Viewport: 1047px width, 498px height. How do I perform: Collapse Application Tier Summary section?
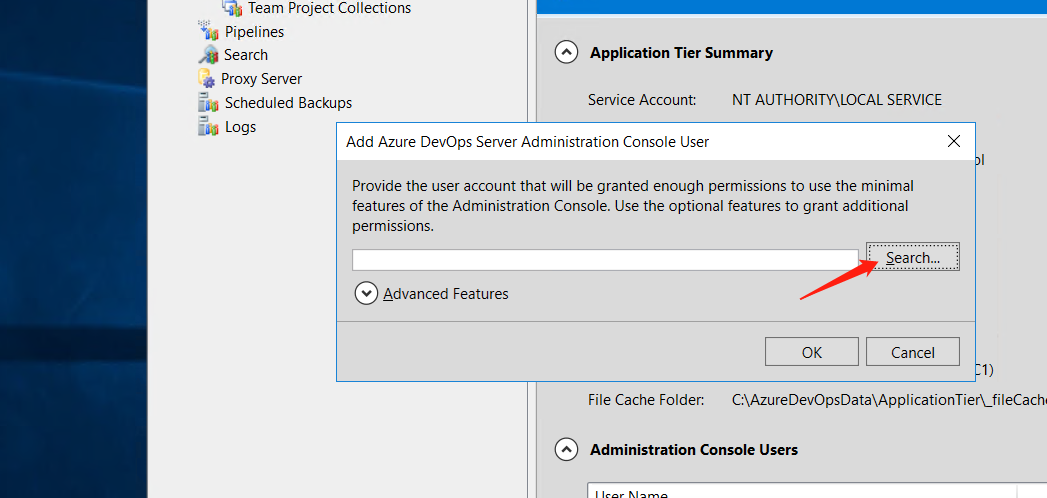566,52
